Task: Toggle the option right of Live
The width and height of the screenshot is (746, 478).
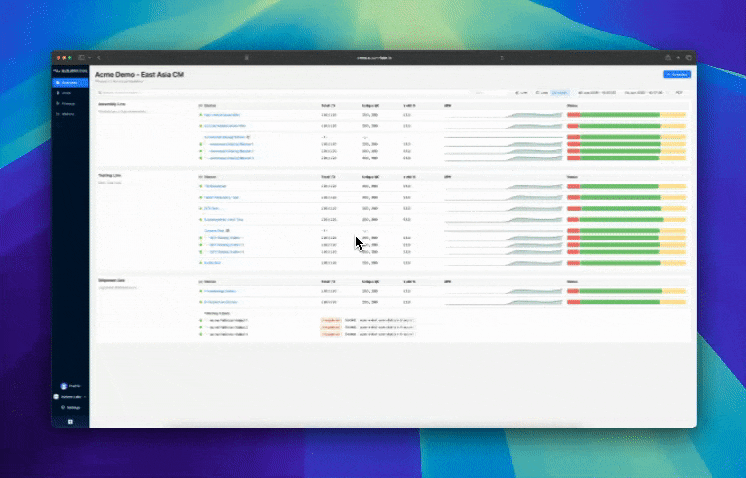Action: (542, 93)
